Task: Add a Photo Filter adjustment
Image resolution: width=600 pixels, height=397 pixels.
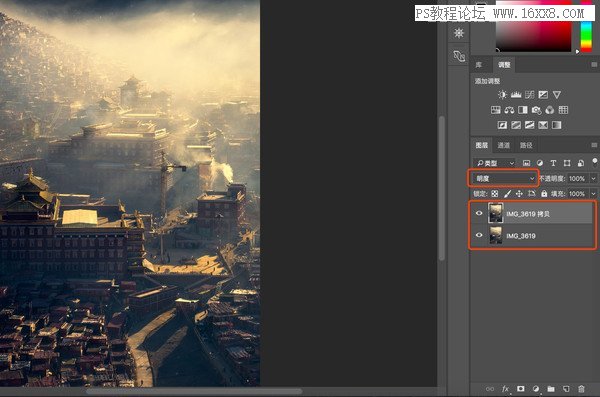Action: [x=536, y=110]
